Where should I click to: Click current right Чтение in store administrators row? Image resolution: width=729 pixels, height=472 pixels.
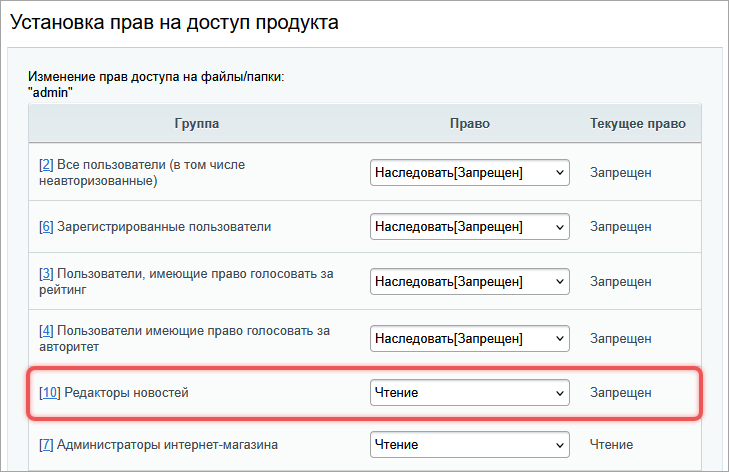point(611,444)
